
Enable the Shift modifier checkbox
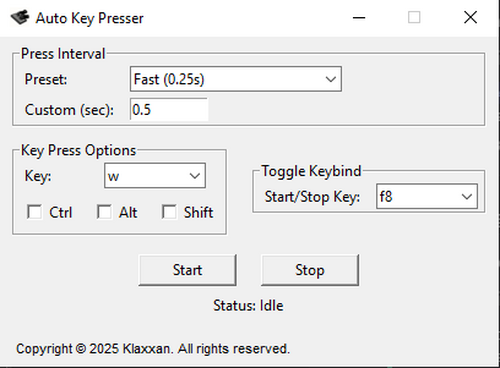(x=169, y=212)
